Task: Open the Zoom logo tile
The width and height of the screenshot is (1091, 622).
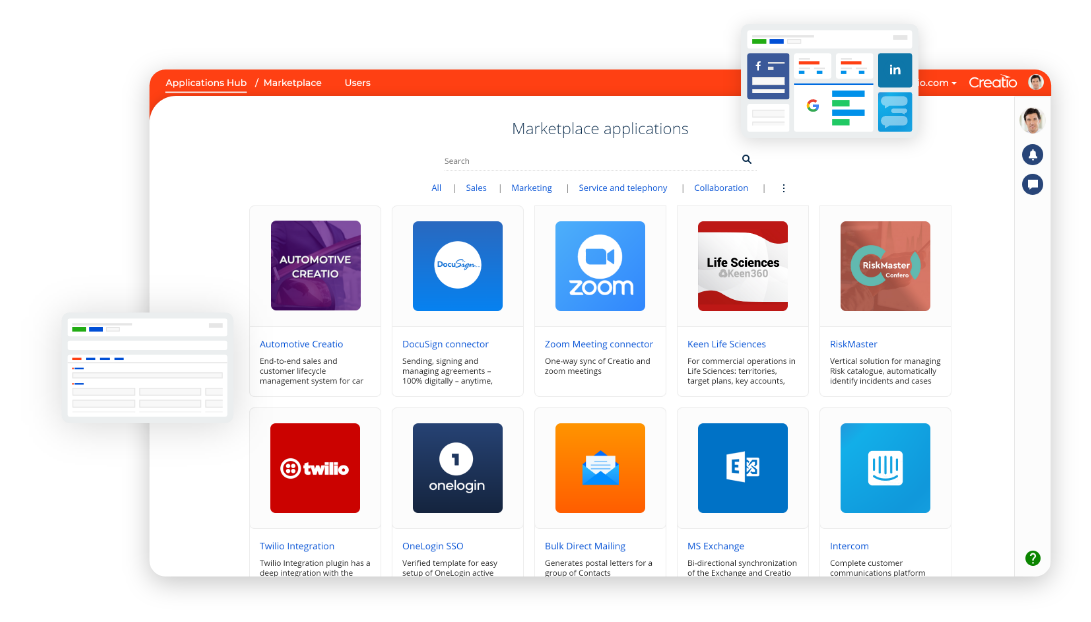Action: [600, 266]
